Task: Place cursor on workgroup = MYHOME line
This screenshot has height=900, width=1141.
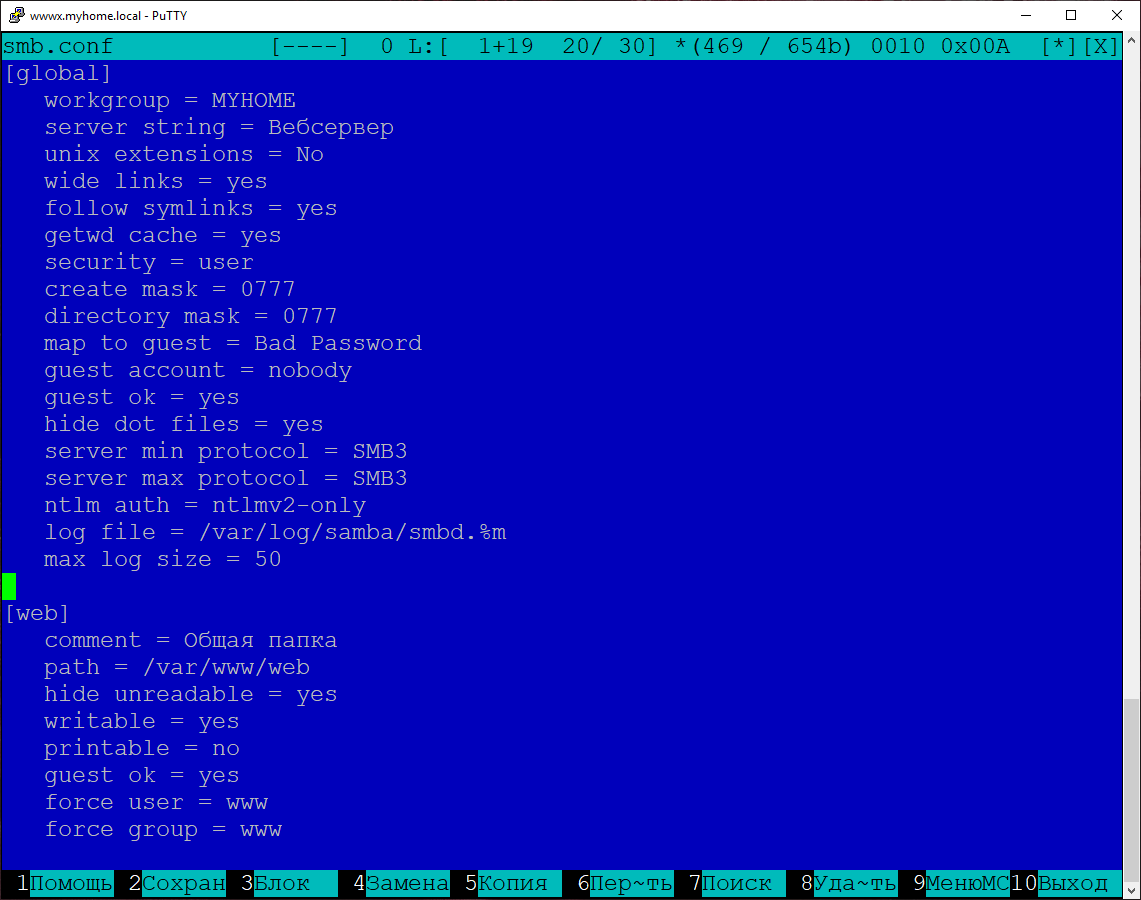Action: pos(170,100)
